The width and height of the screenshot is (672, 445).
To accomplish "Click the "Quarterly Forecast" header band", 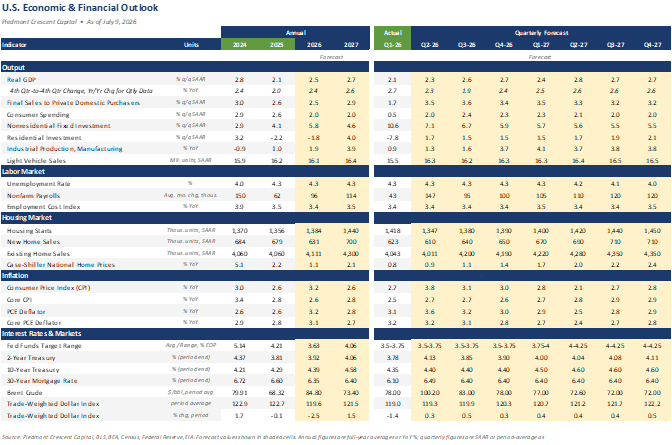I will tap(541, 33).
